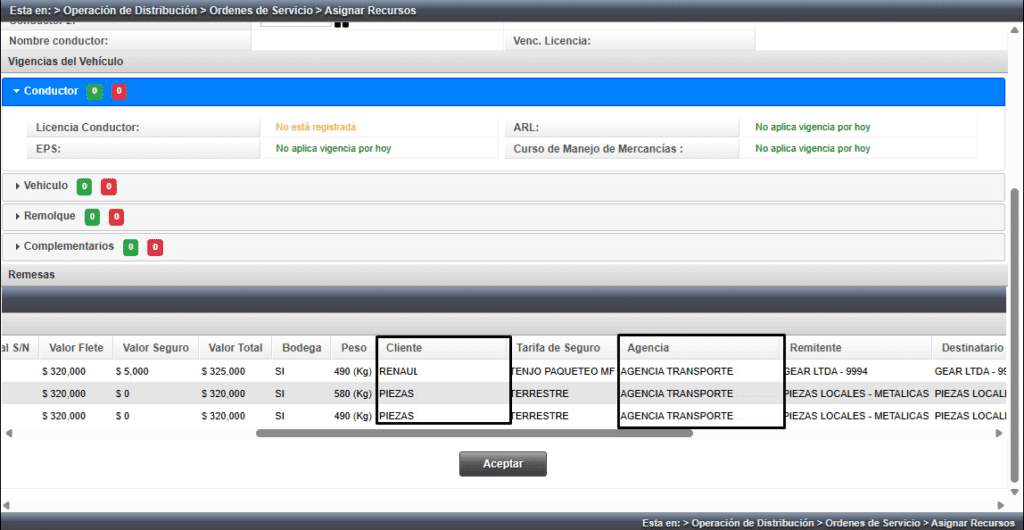Screen dimensions: 1024x530
Task: Click the horizontal table scrollbar thumb
Action: pos(475,434)
